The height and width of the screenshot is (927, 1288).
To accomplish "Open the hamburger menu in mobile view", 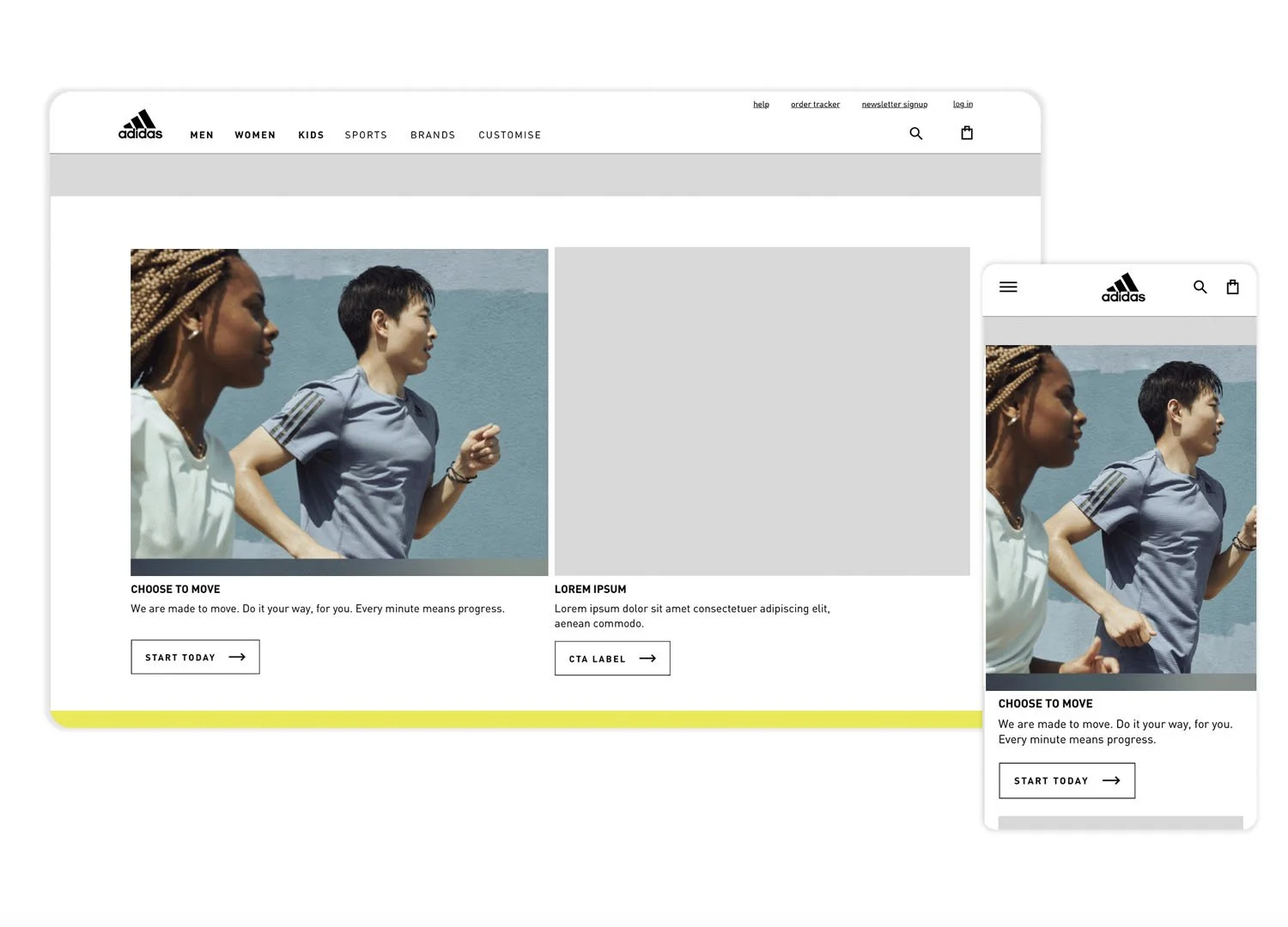I will [1008, 287].
